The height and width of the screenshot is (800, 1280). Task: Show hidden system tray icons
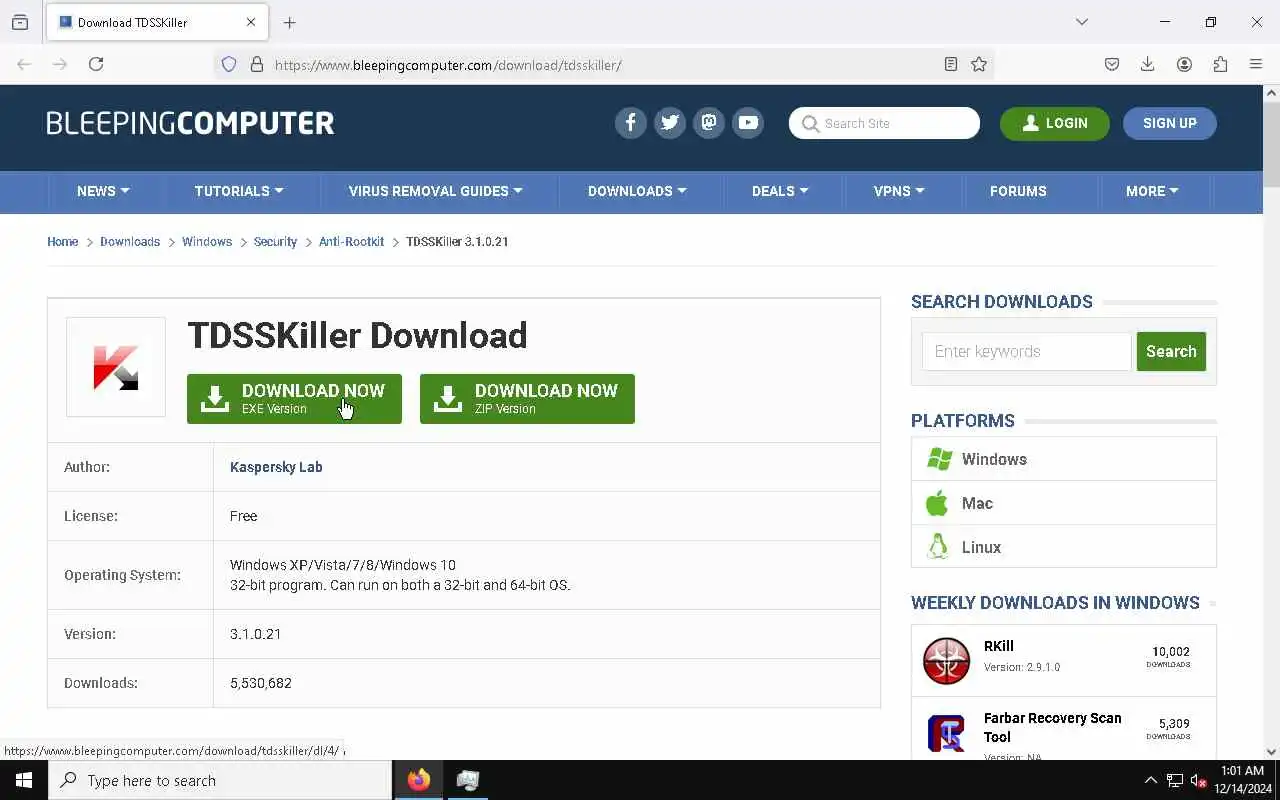(1150, 780)
